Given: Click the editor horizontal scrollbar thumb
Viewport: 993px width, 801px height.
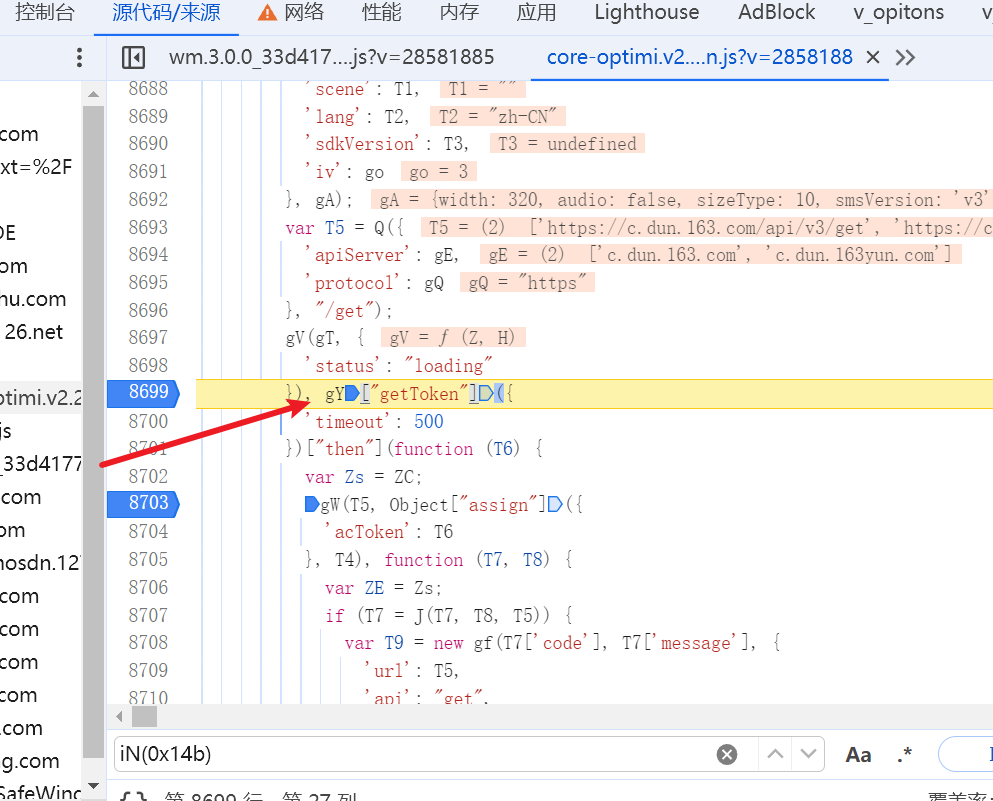Looking at the screenshot, I should click(x=144, y=717).
